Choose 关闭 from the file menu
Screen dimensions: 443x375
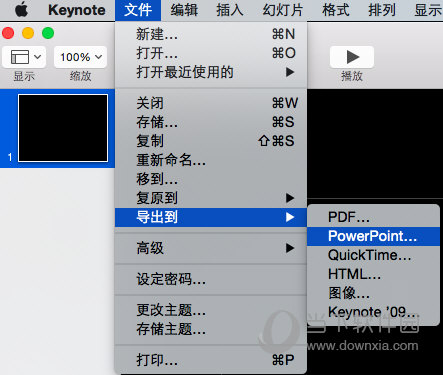pyautogui.click(x=211, y=103)
